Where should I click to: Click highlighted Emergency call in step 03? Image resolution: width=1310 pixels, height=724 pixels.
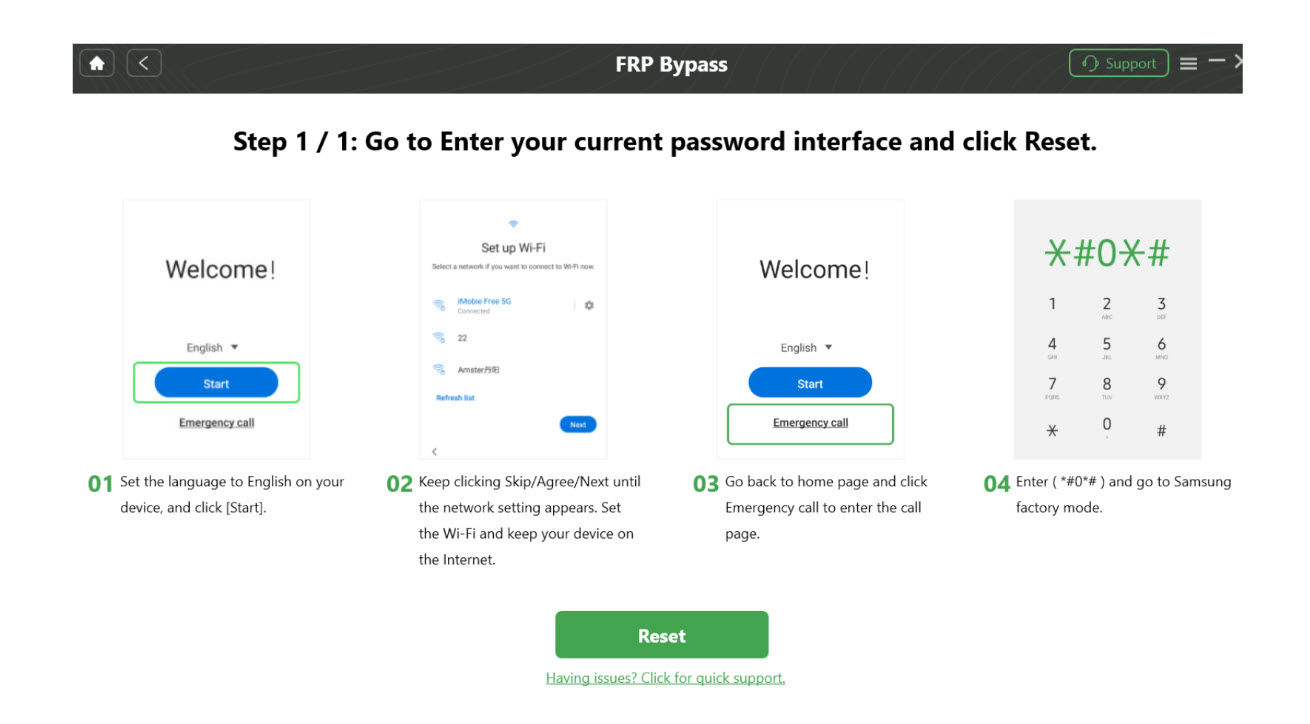coord(810,423)
